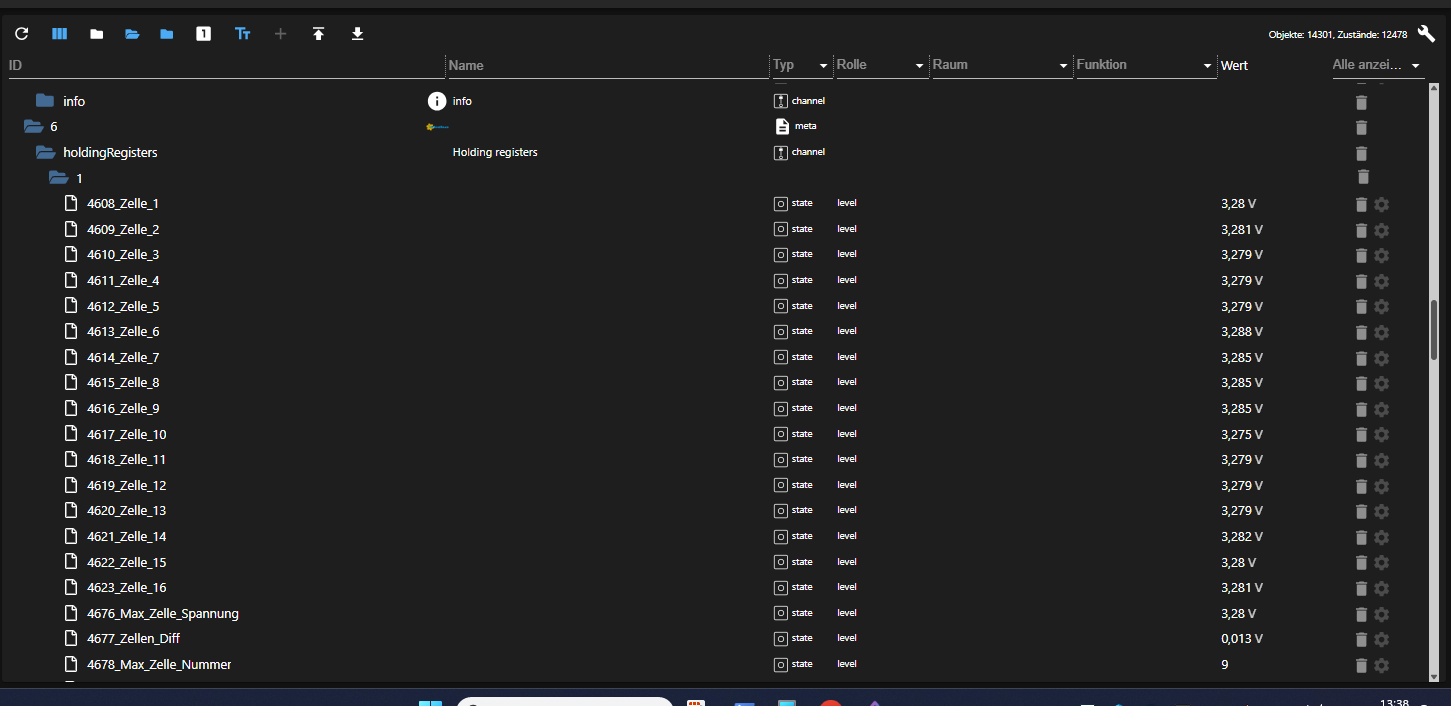The image size is (1451, 706).
Task: Collapse the holdingRegisters folder
Action: coord(45,152)
